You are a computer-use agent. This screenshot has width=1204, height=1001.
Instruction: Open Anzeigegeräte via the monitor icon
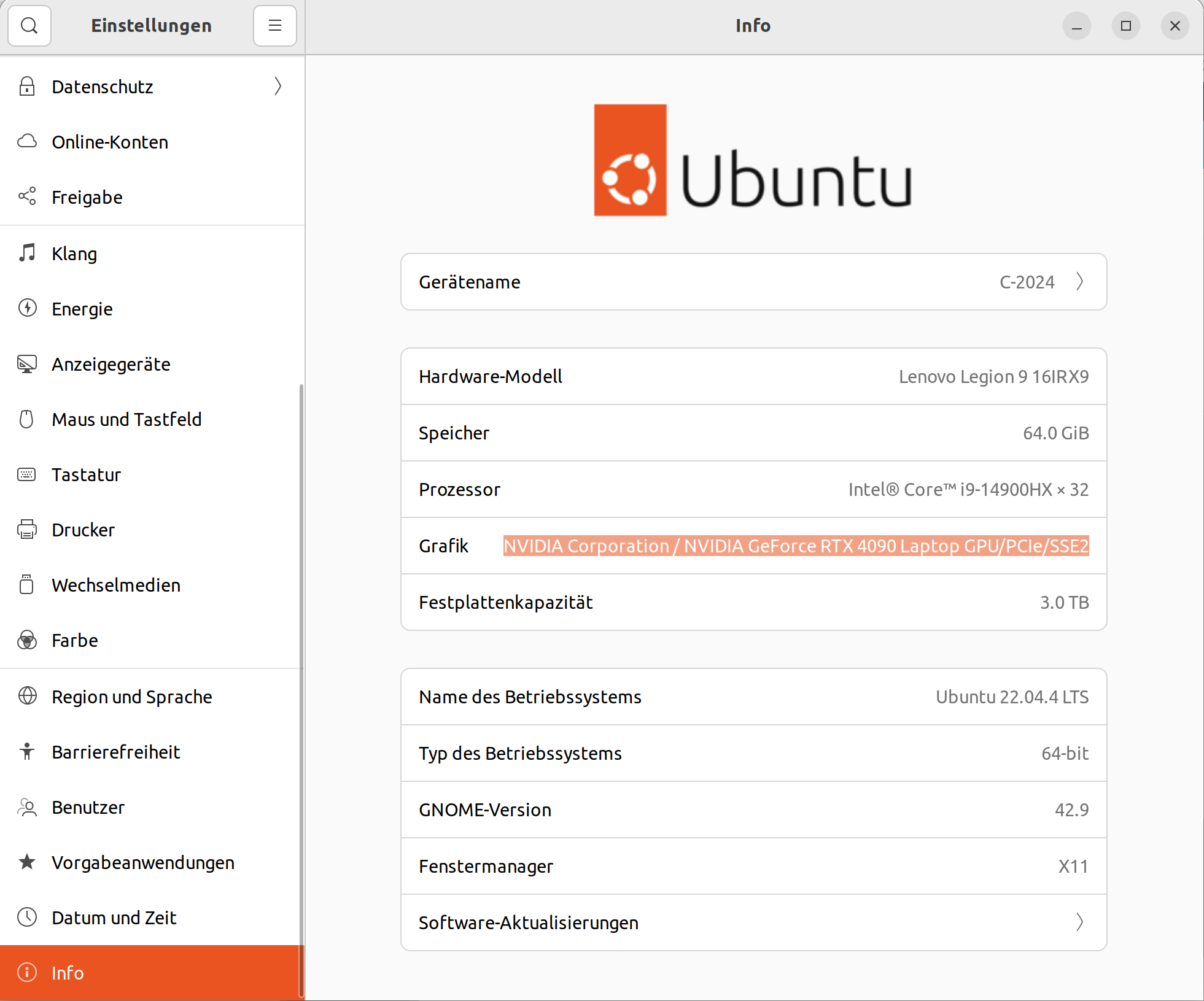[x=27, y=364]
